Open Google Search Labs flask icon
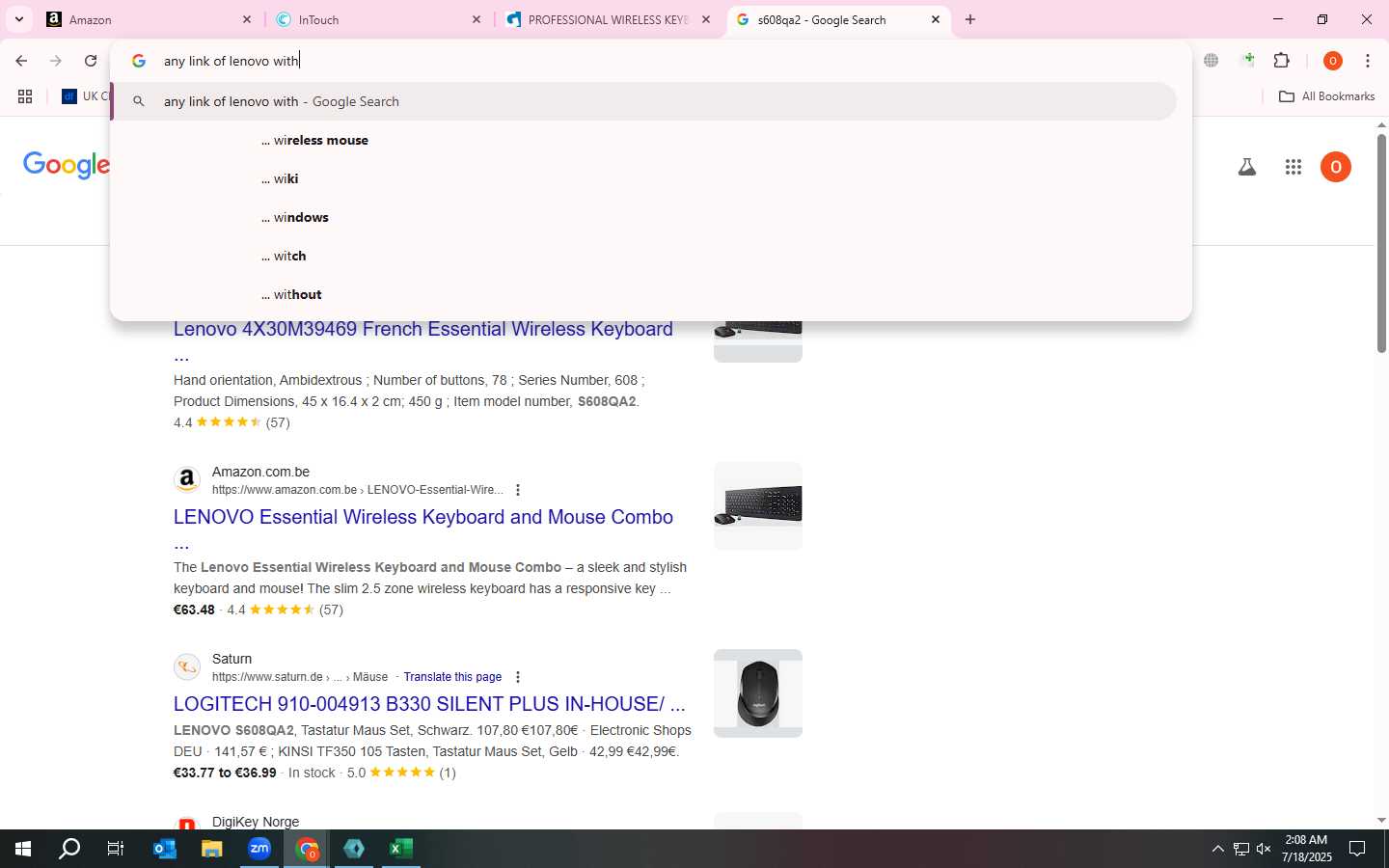Screen dimensions: 1389x868 (1246, 168)
